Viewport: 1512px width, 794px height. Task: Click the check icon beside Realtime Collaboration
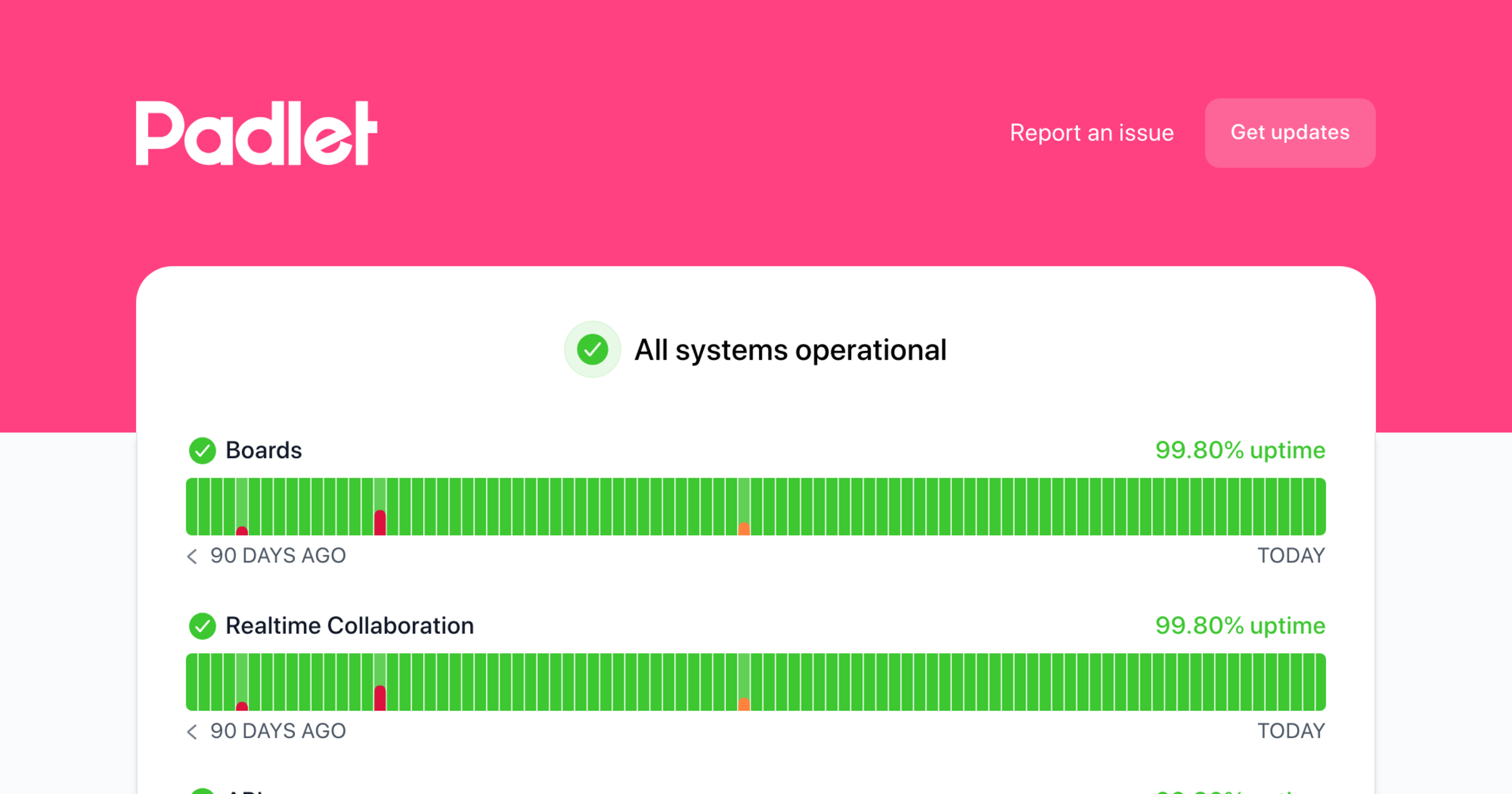[x=203, y=626]
